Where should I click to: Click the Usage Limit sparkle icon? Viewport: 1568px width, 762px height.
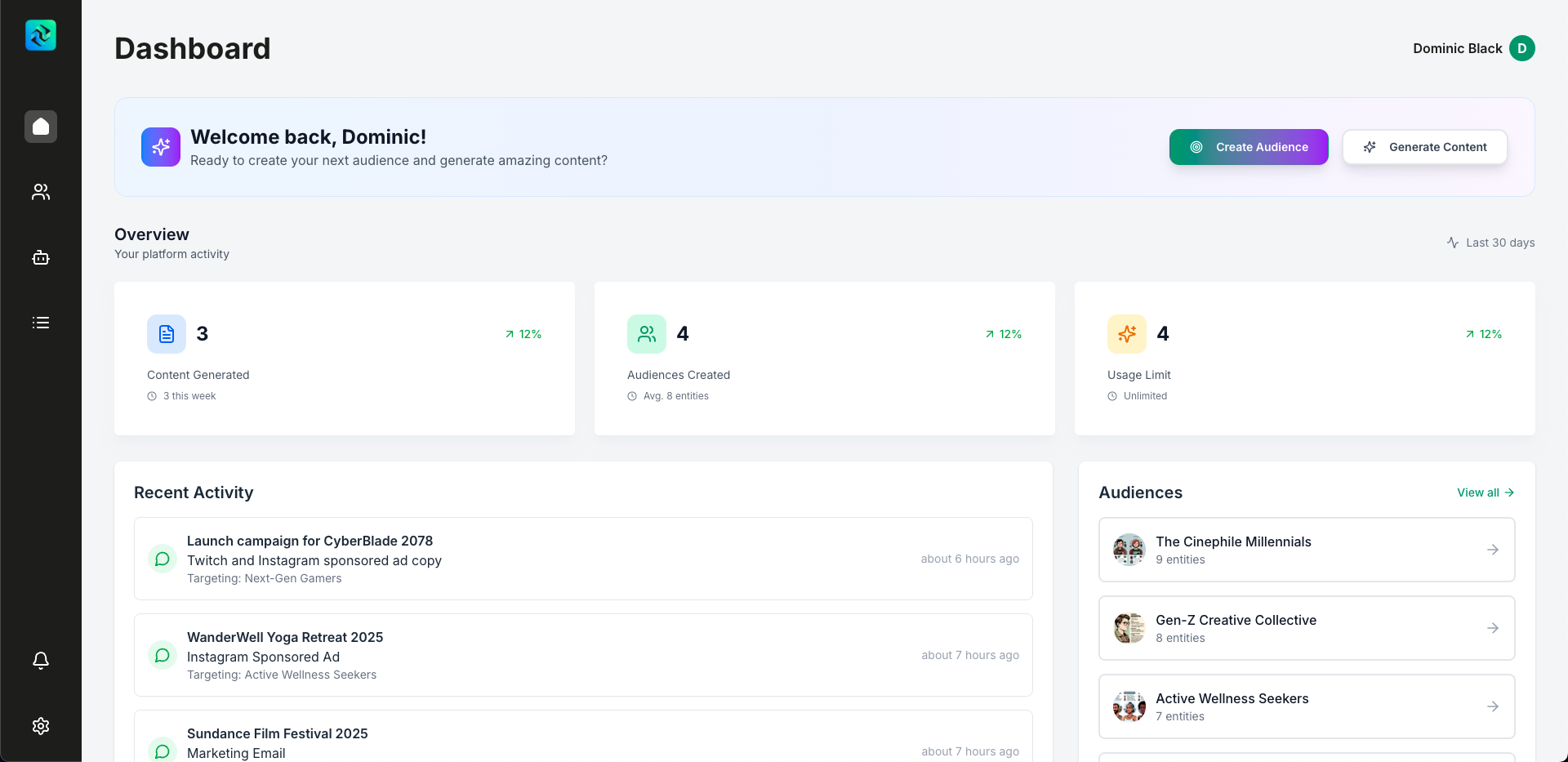pos(1126,334)
